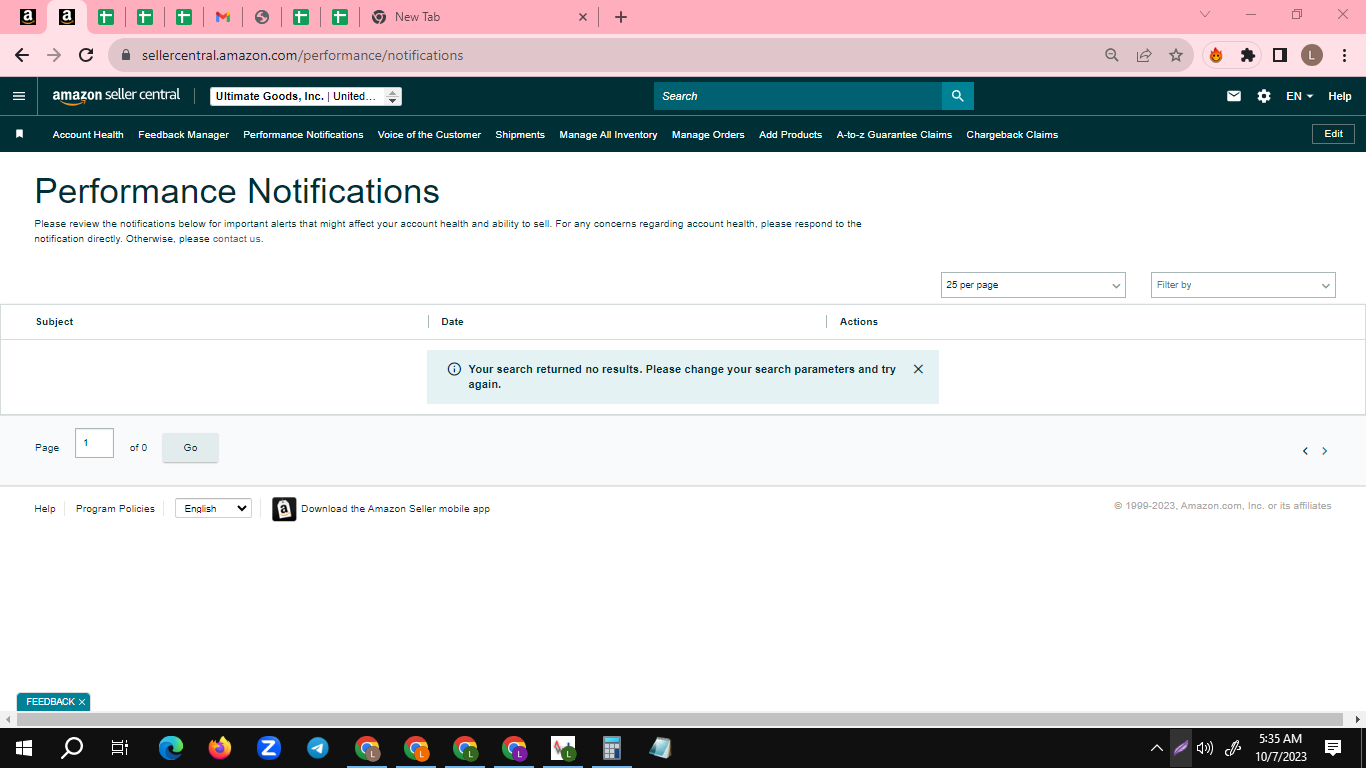Click the zoom magnifier in address bar
1366x768 pixels.
1112,55
